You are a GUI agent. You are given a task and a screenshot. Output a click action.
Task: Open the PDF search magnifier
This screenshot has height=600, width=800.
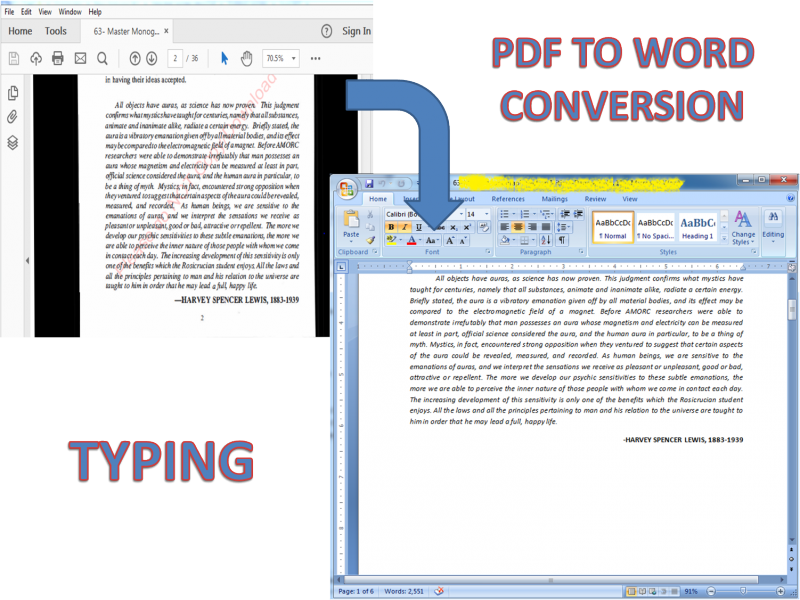click(102, 58)
